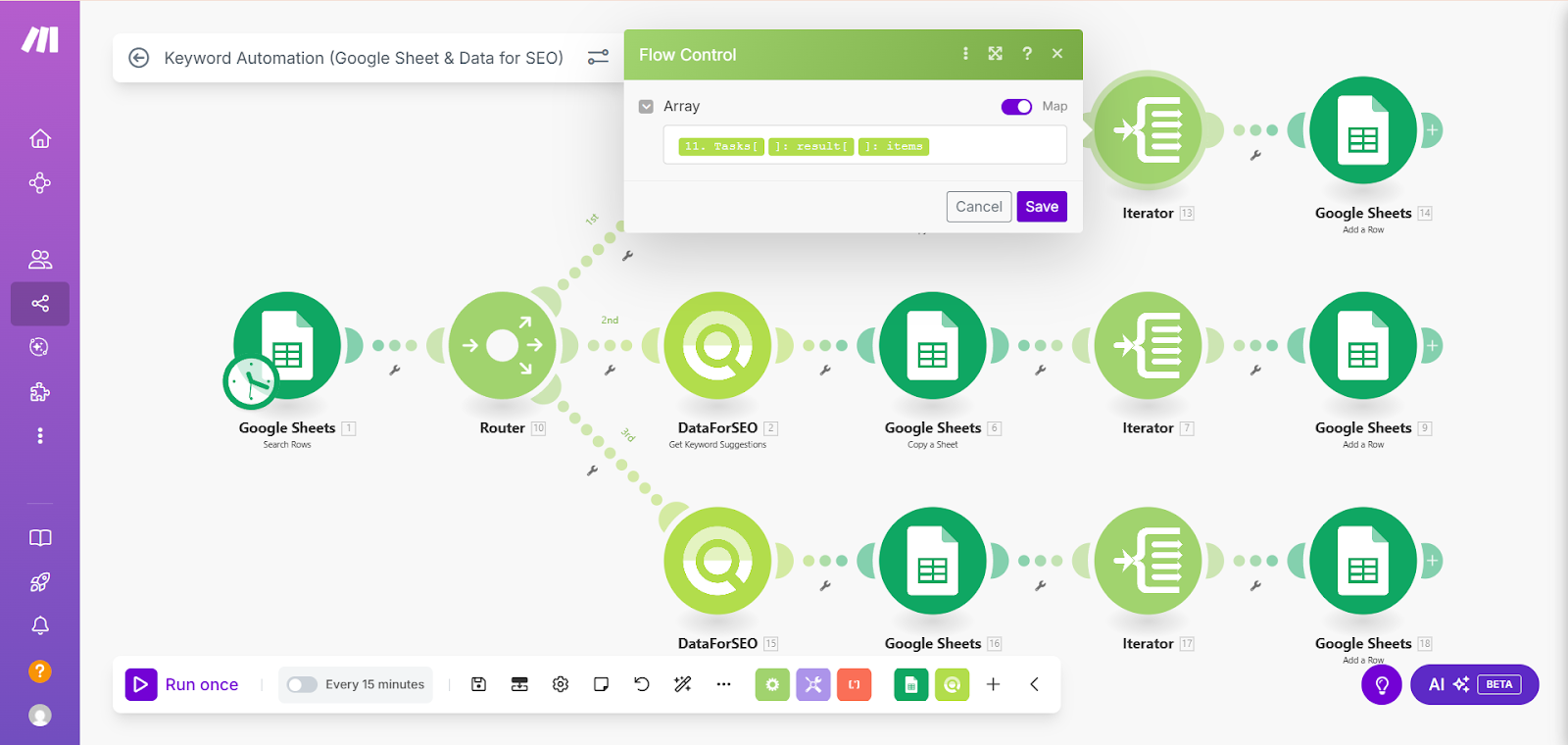Go back using the arrow beside scenario title

click(139, 58)
